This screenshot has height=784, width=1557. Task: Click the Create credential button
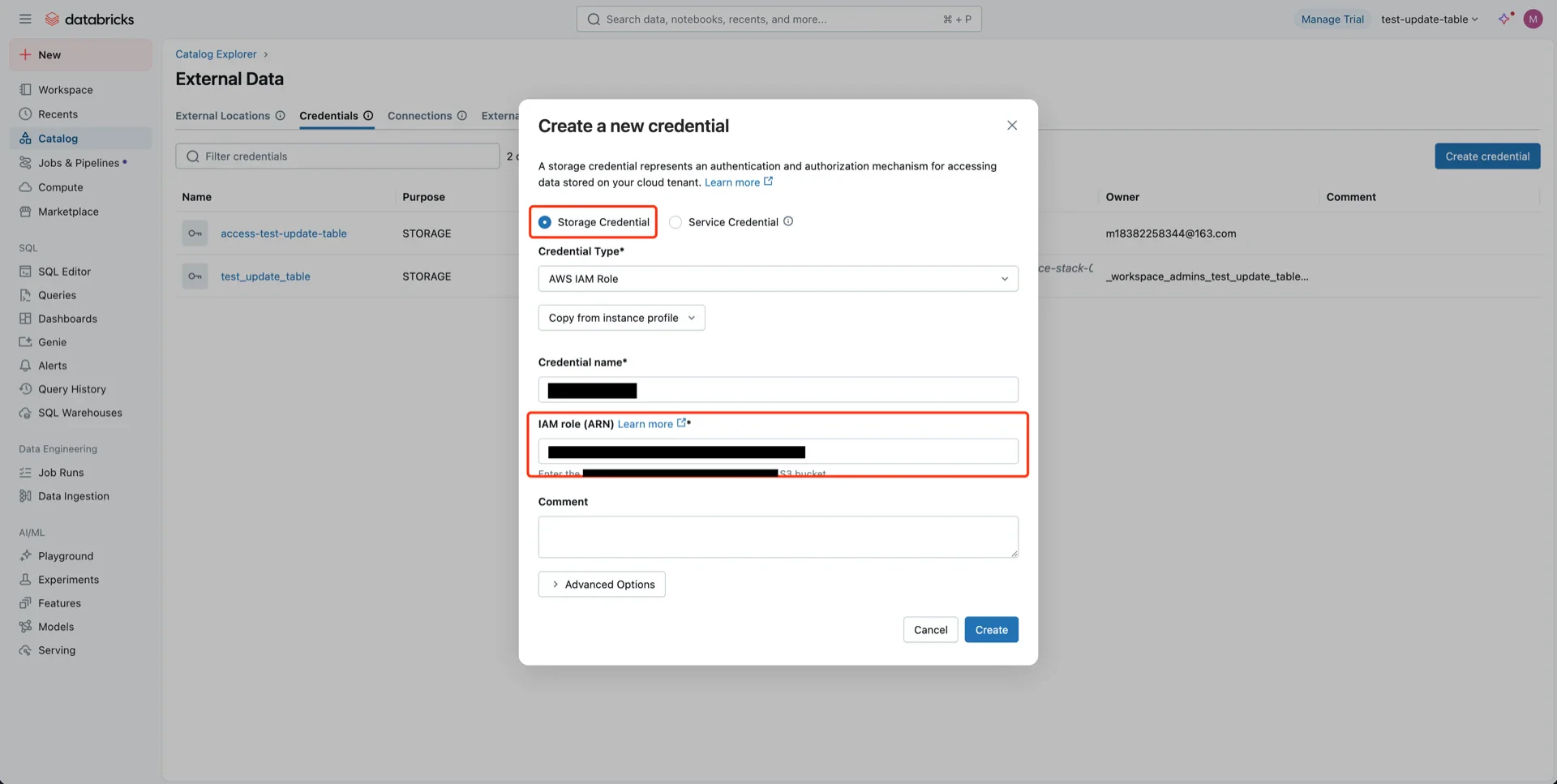tap(1487, 156)
